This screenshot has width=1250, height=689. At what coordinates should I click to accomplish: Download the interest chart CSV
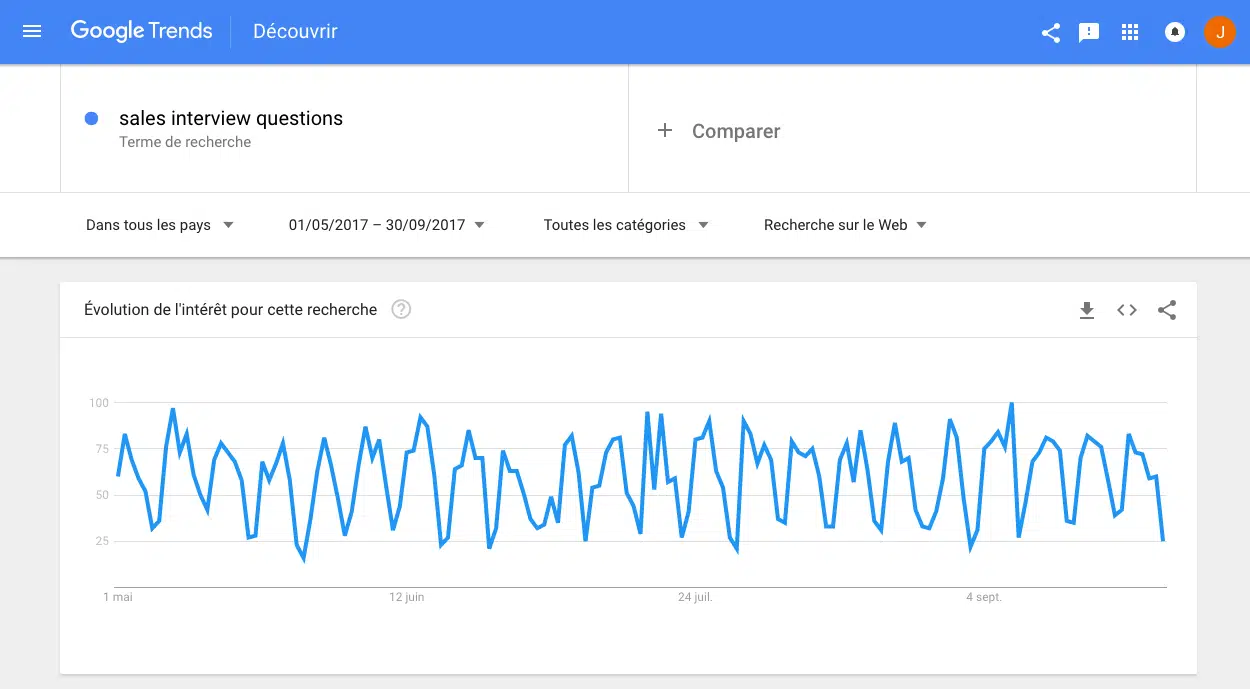pos(1087,310)
